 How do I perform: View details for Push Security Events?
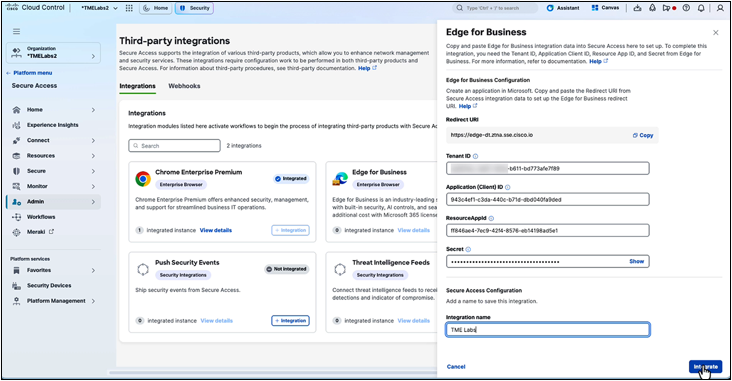point(217,321)
